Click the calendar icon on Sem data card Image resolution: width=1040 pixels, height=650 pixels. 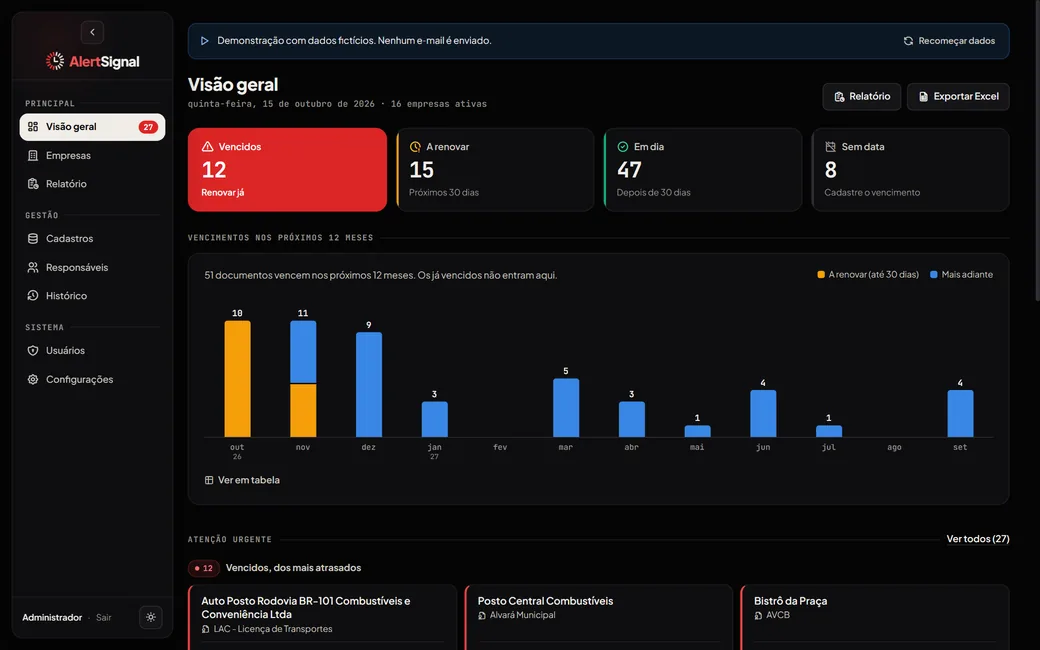(830, 147)
